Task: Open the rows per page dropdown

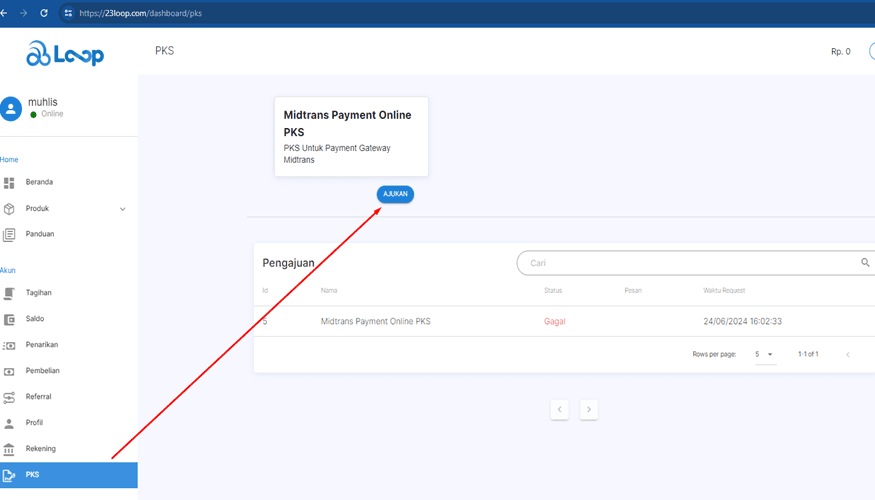Action: point(765,355)
